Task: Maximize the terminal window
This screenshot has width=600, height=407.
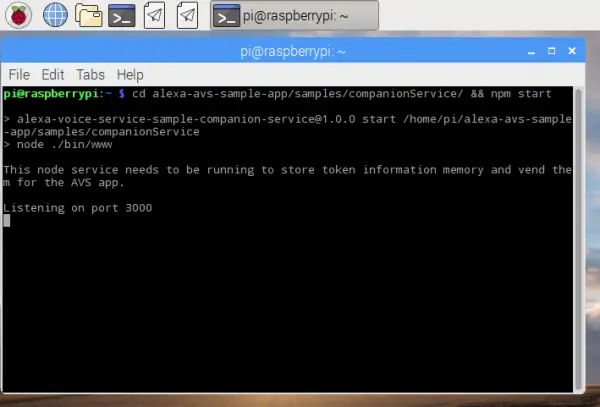Action: point(551,51)
